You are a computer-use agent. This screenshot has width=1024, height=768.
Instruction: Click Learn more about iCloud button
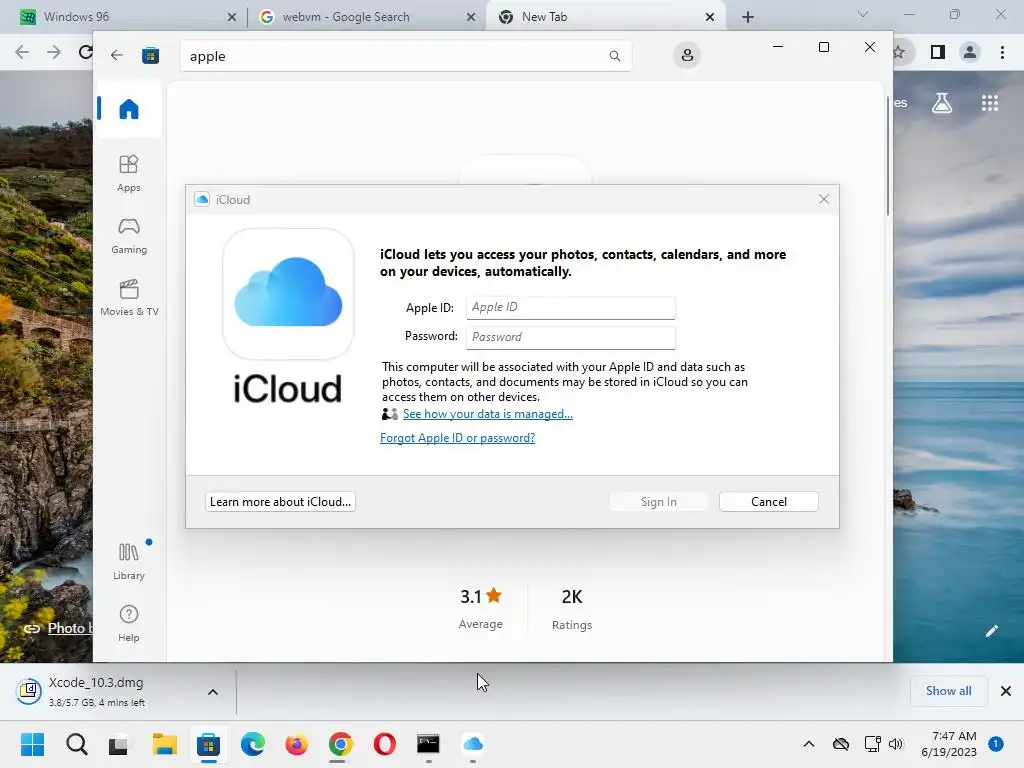(280, 502)
